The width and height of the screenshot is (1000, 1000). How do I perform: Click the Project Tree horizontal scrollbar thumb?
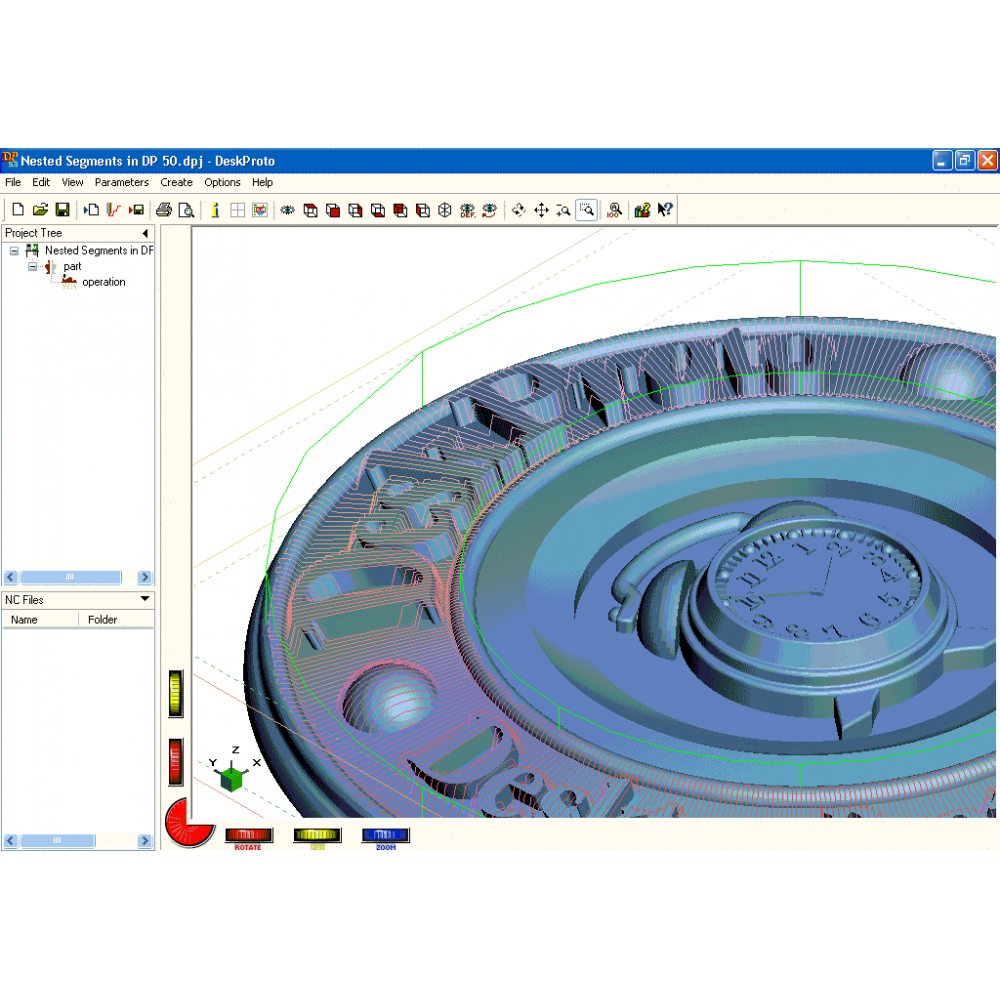(x=70, y=577)
